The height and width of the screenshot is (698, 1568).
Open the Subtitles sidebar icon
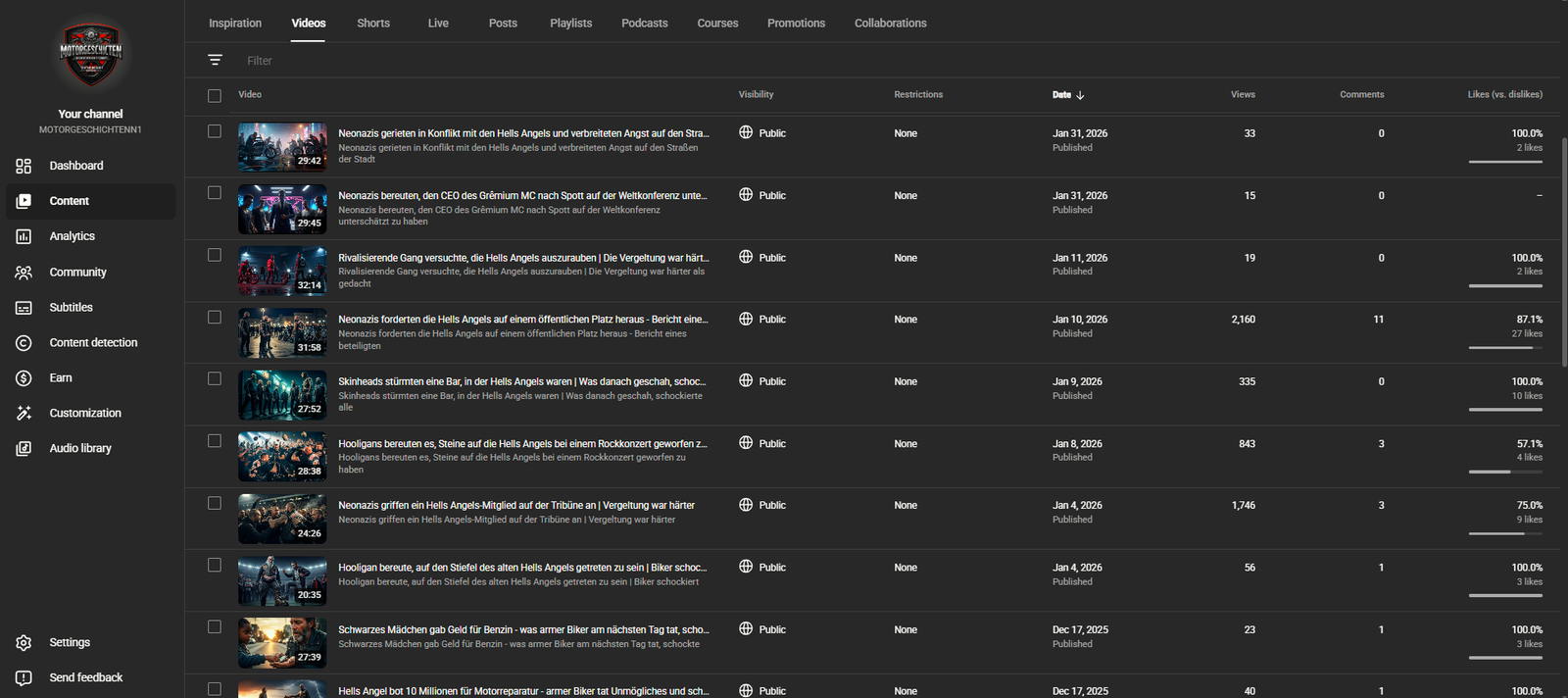(x=24, y=308)
